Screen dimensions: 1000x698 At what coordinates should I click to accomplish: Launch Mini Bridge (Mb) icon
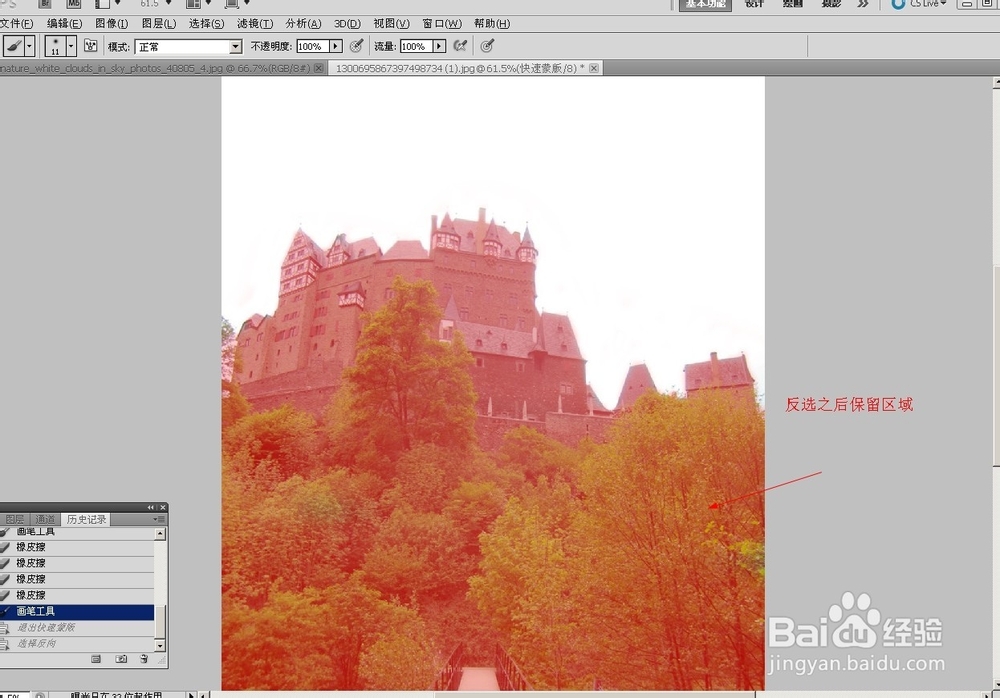click(x=74, y=3)
